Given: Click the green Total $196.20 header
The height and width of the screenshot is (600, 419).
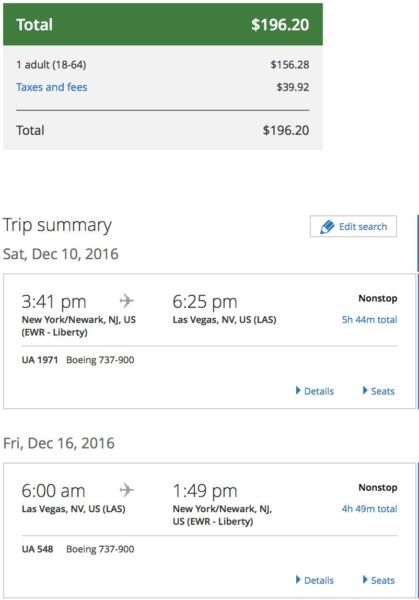Looking at the screenshot, I should coord(163,24).
